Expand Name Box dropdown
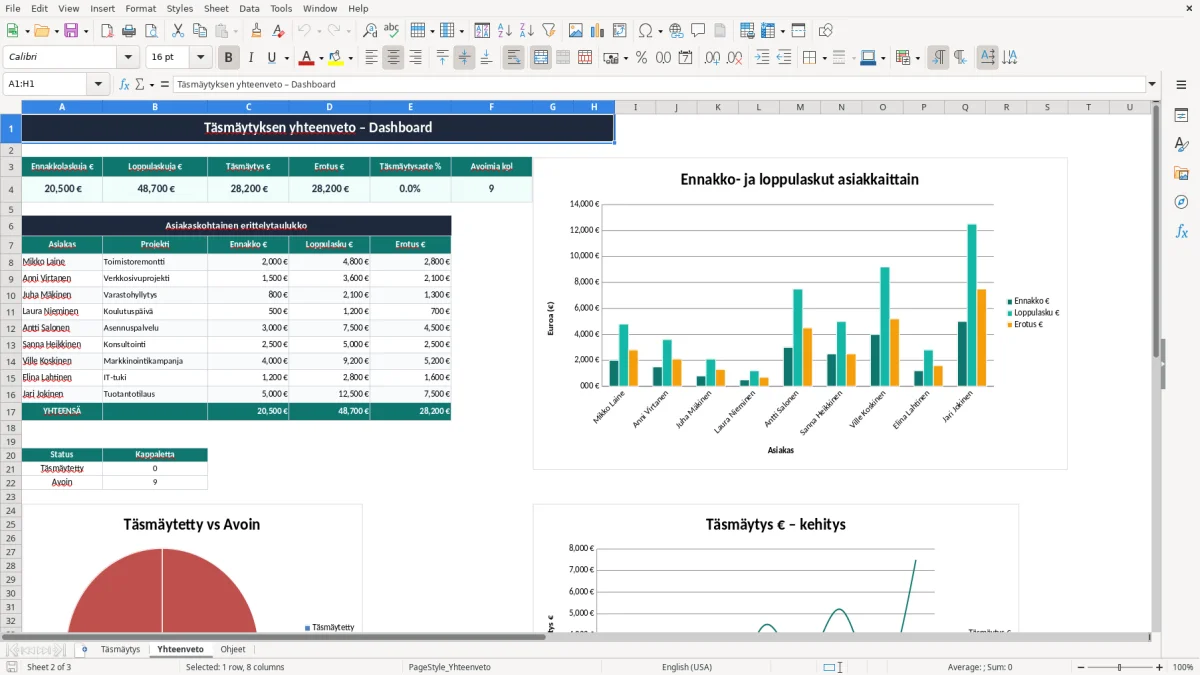 click(100, 85)
